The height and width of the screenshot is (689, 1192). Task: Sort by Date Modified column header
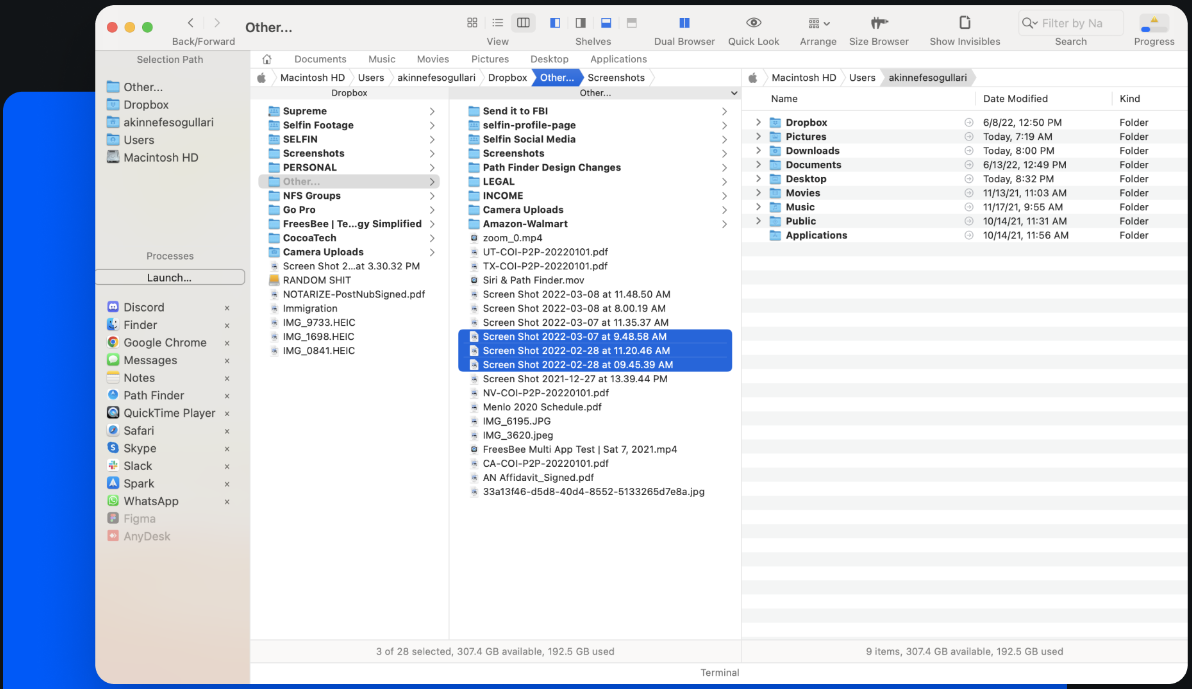[1015, 99]
